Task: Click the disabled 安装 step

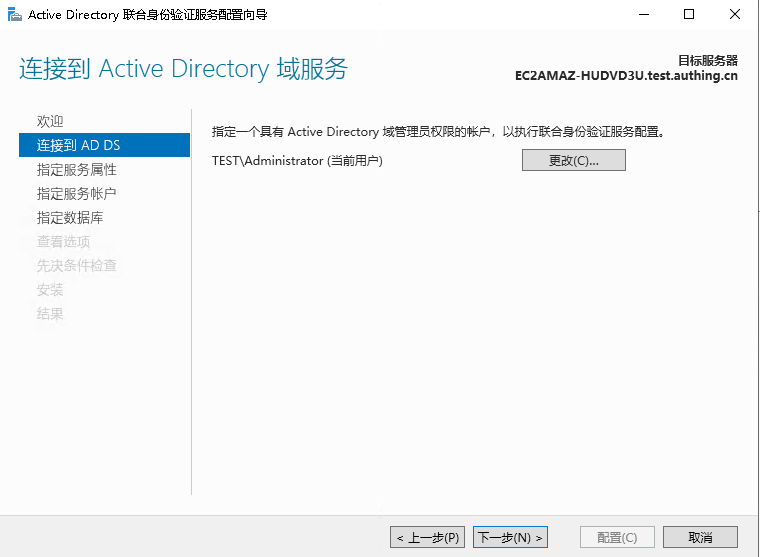Action: point(50,290)
